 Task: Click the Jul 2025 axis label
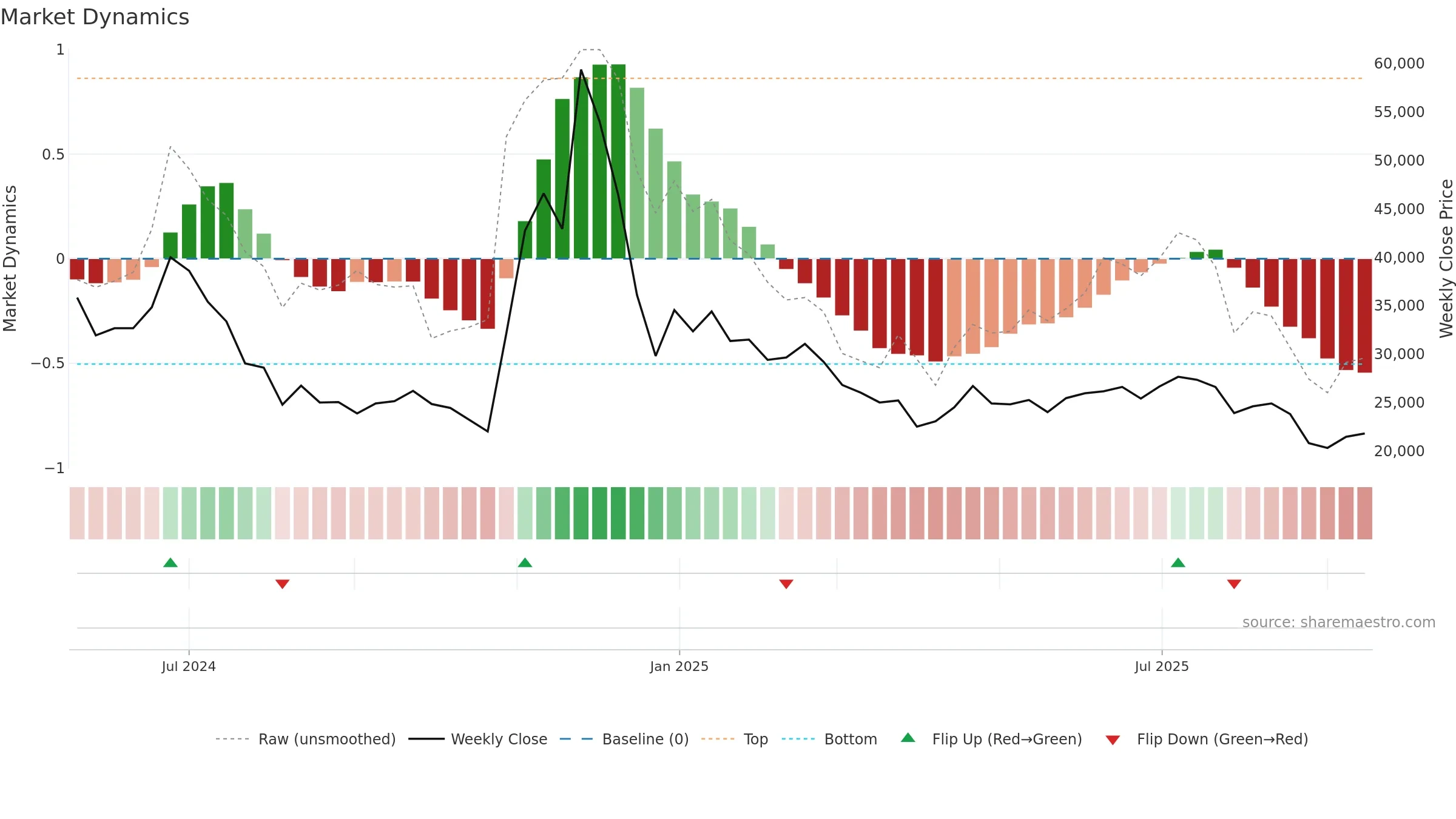(x=1162, y=666)
